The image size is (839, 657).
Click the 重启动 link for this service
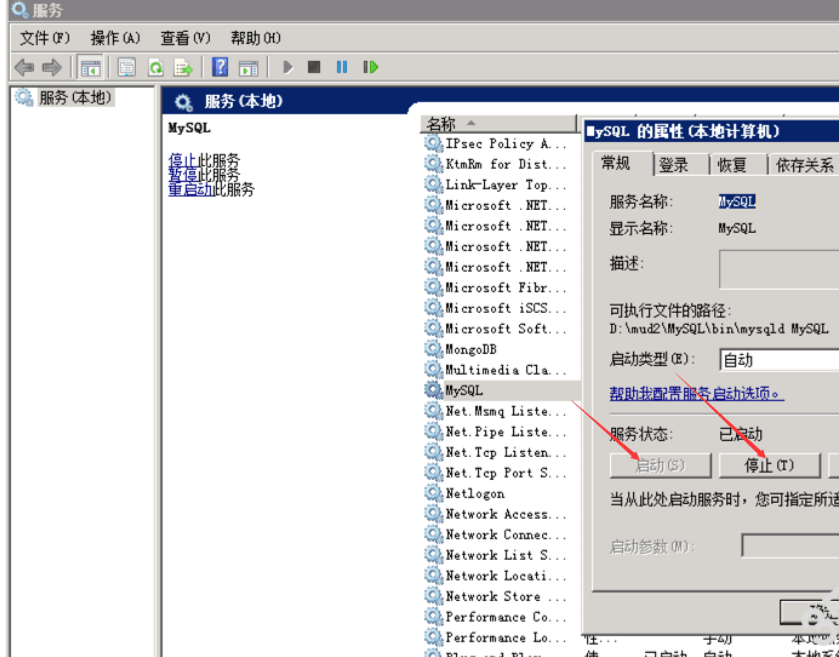tap(190, 189)
